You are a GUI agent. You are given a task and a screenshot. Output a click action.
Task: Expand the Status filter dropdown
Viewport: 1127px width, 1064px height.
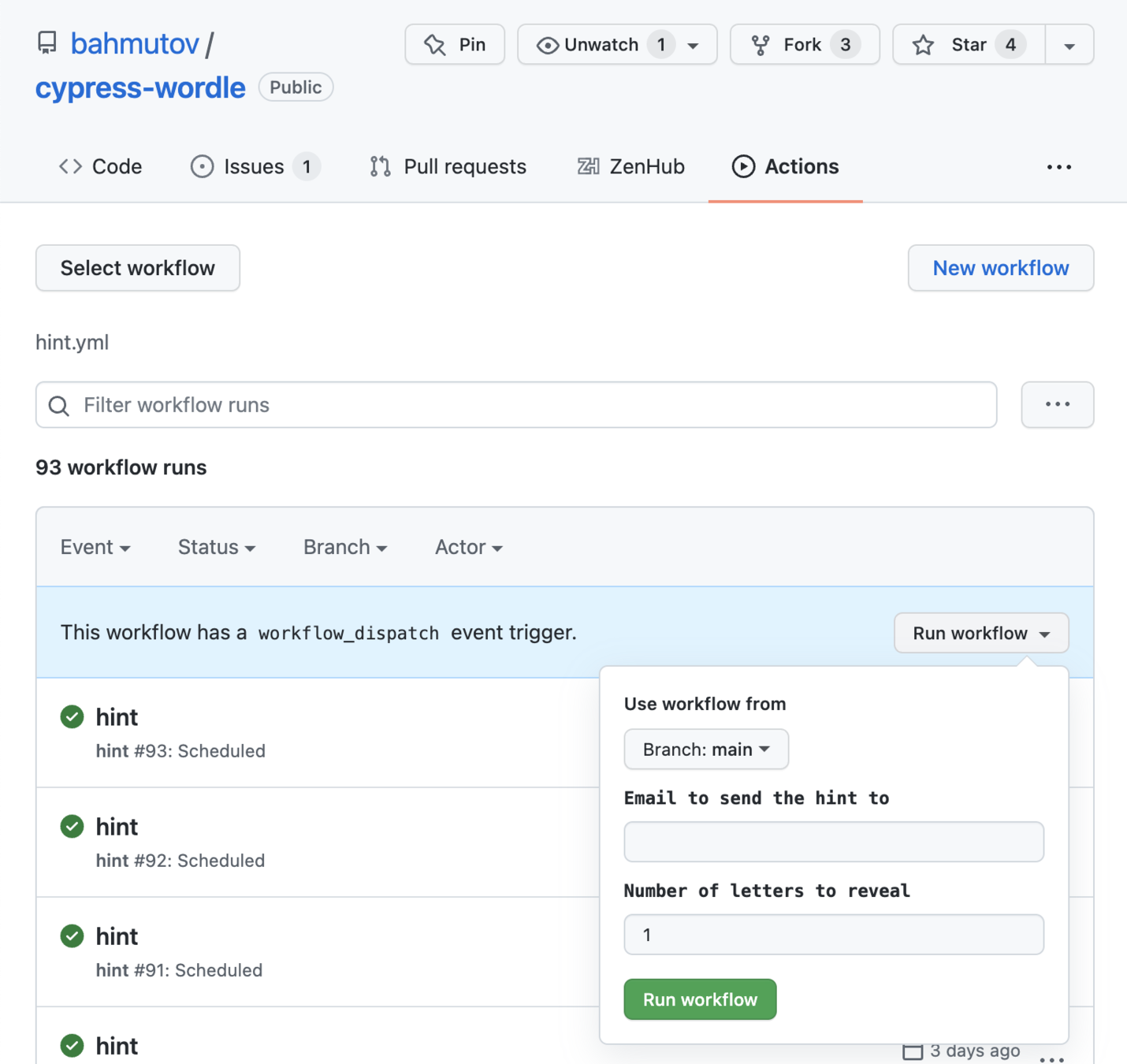[217, 547]
